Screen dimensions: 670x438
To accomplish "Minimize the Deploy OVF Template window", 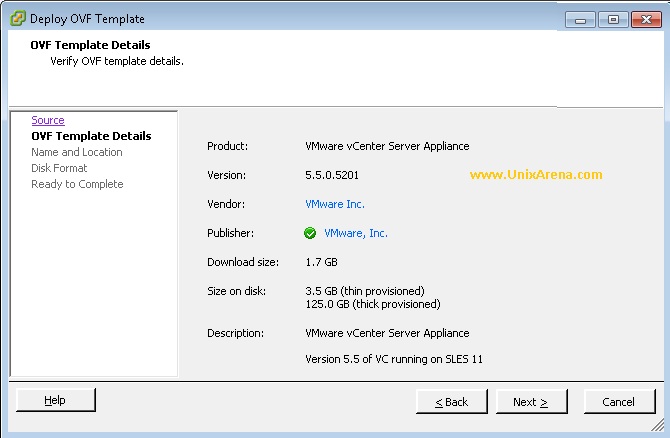I will point(580,20).
